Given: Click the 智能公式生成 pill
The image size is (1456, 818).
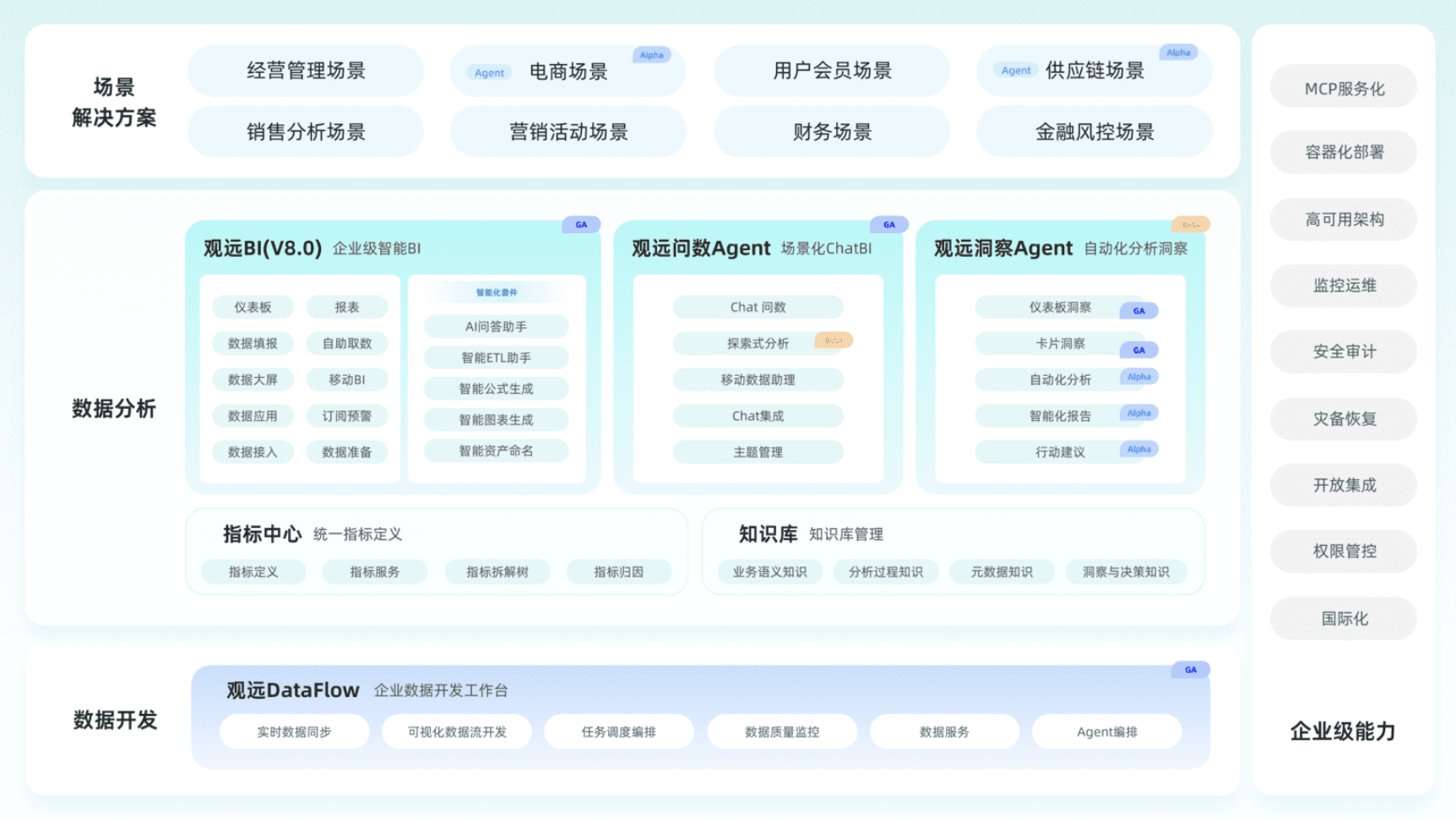Looking at the screenshot, I should tap(496, 389).
